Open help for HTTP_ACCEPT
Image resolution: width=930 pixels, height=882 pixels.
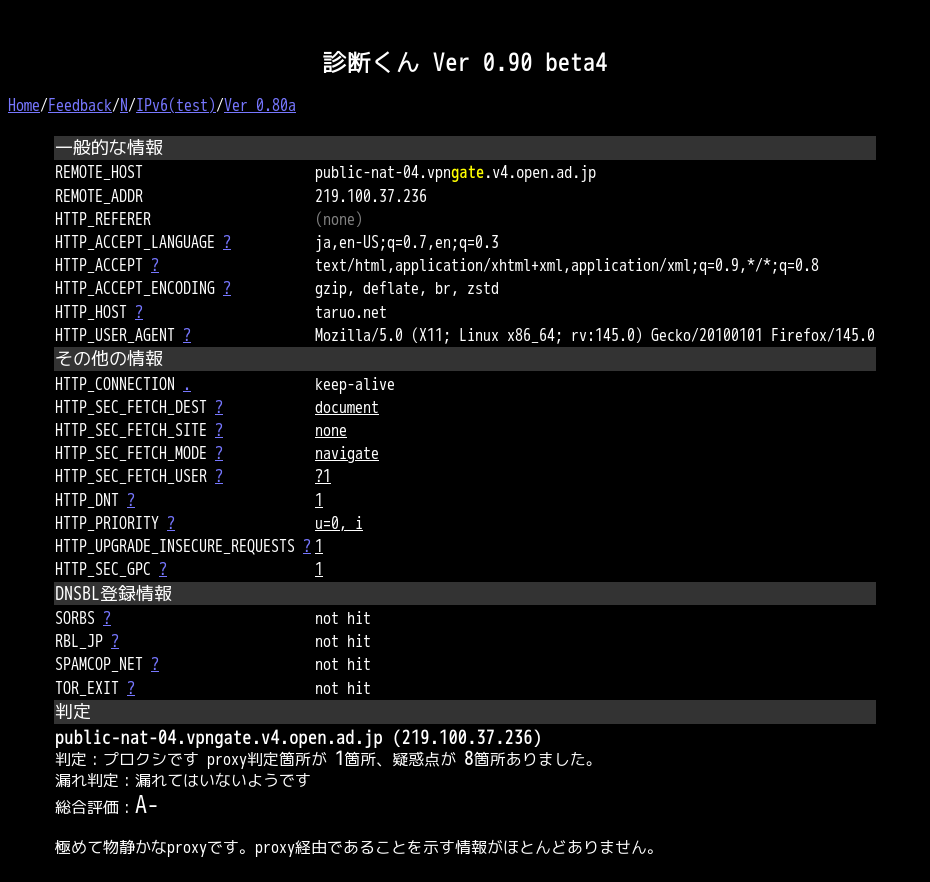point(154,265)
